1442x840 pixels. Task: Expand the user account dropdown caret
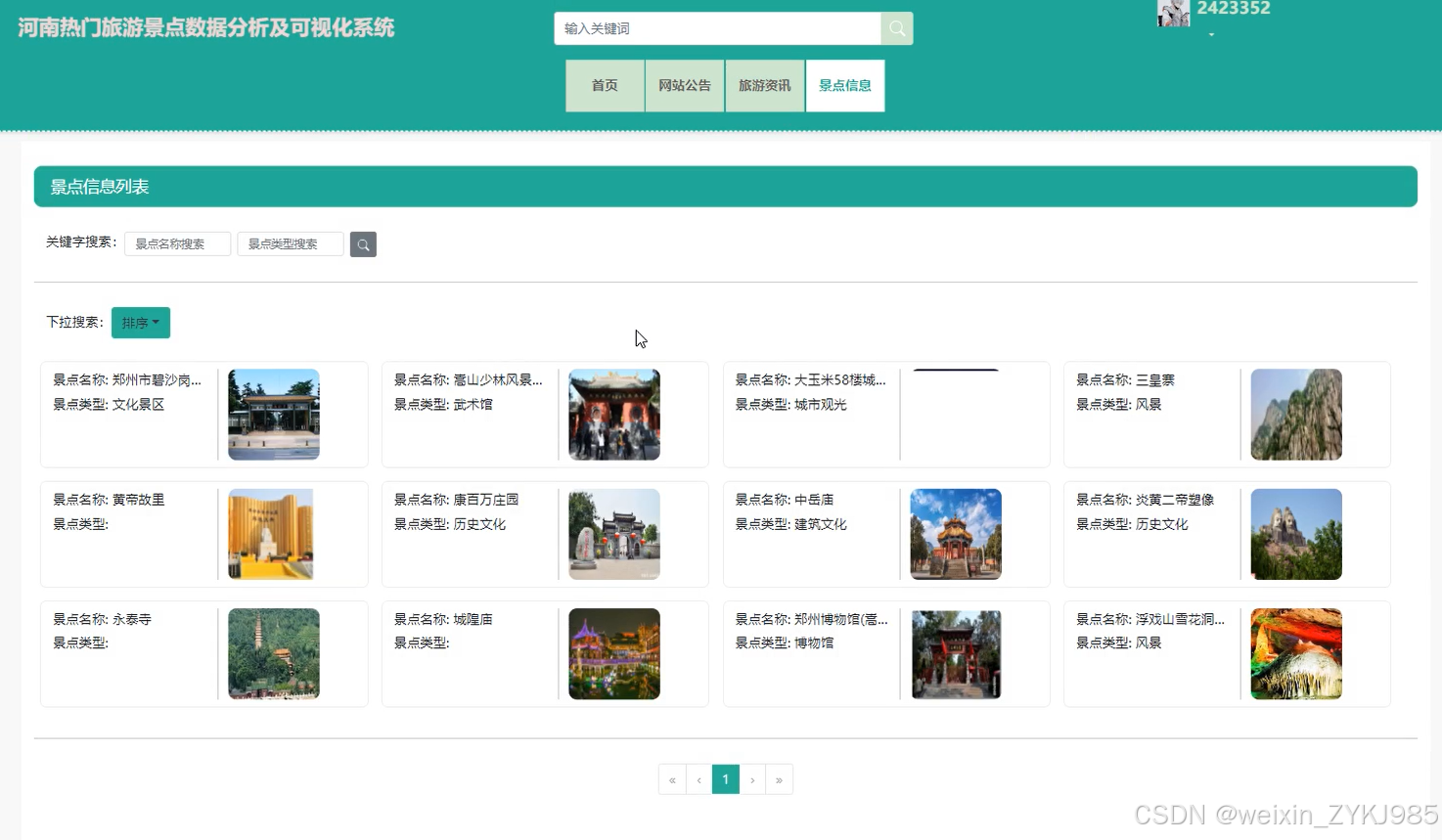(1210, 33)
